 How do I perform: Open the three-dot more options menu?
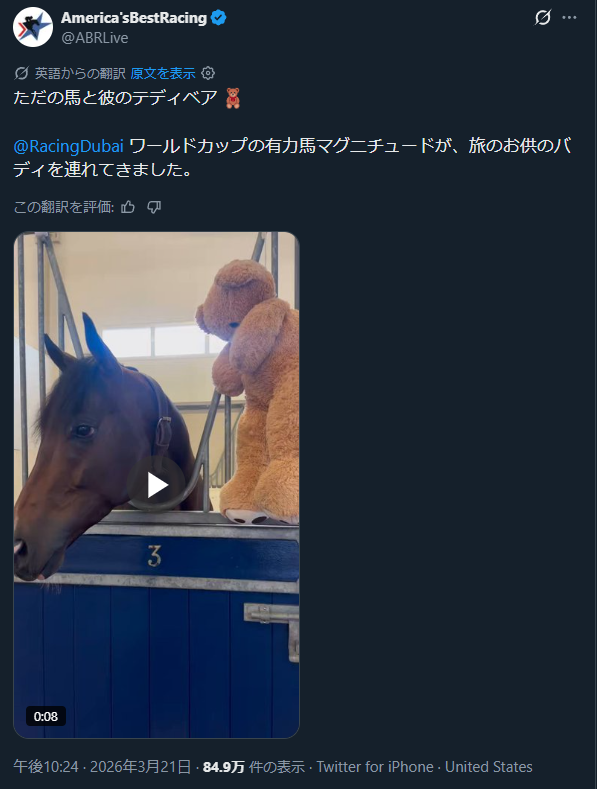click(569, 18)
